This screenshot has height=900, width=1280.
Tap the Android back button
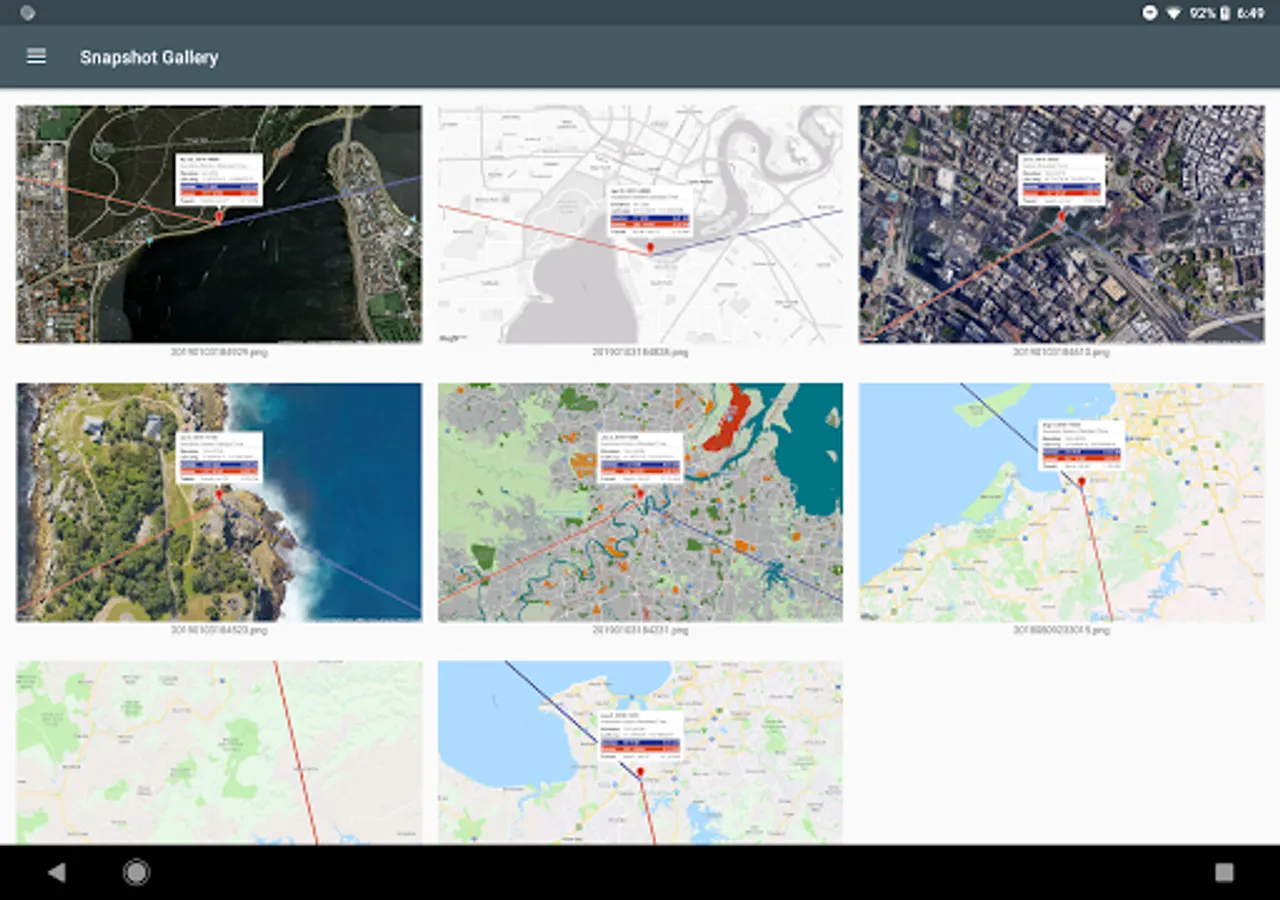click(x=56, y=873)
